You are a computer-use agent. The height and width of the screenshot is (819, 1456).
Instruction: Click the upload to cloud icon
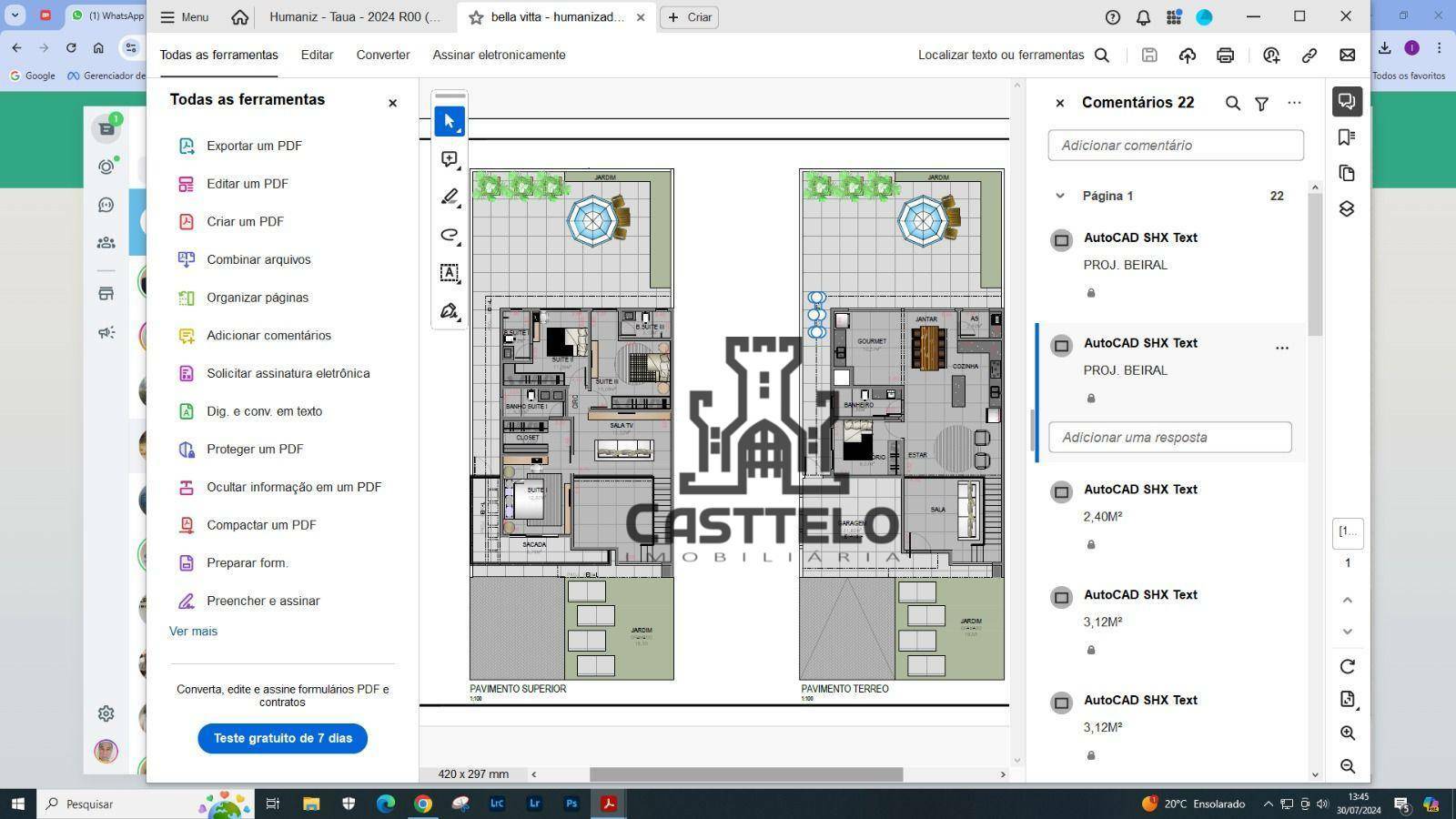click(x=1187, y=56)
